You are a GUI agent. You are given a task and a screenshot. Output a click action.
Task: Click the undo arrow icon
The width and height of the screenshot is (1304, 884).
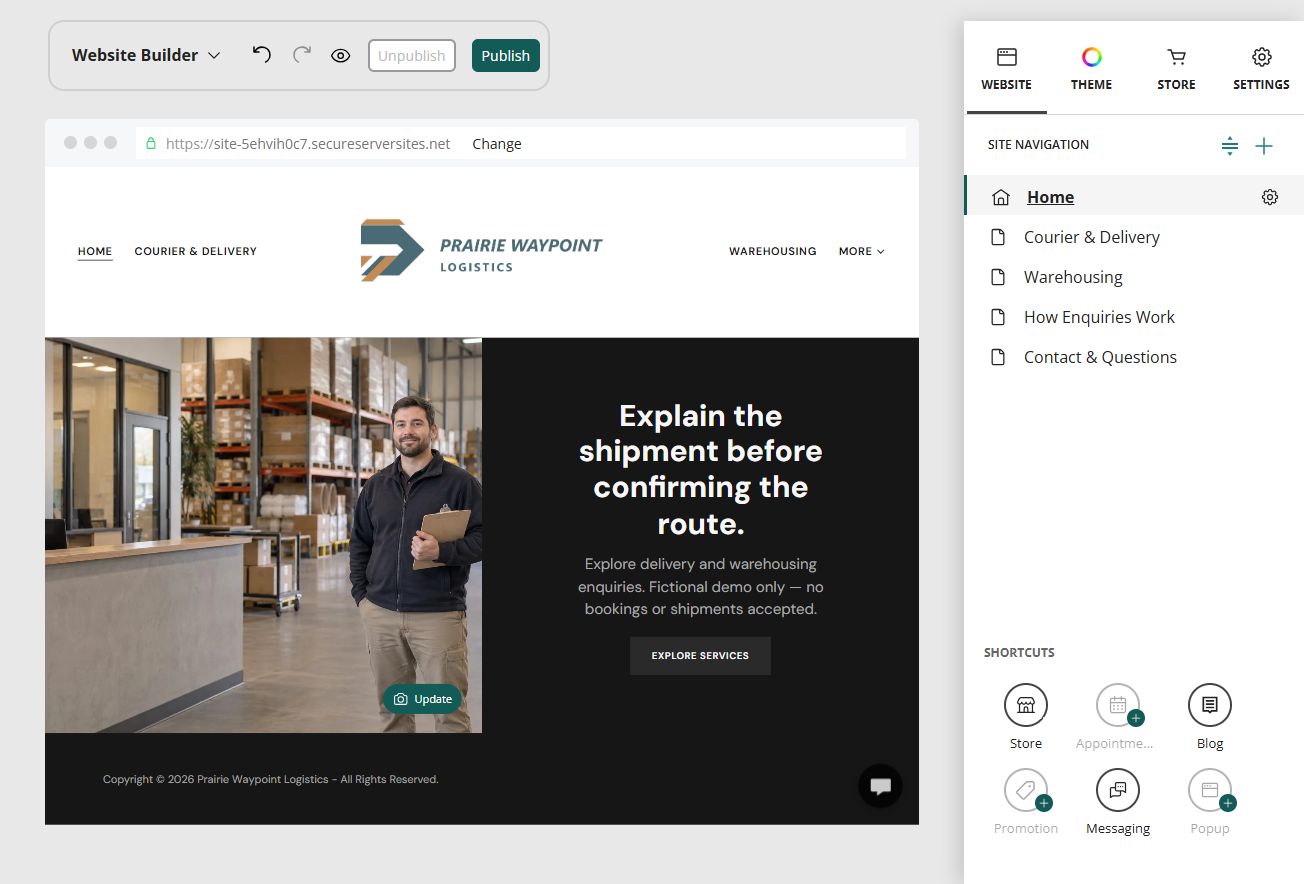(262, 55)
